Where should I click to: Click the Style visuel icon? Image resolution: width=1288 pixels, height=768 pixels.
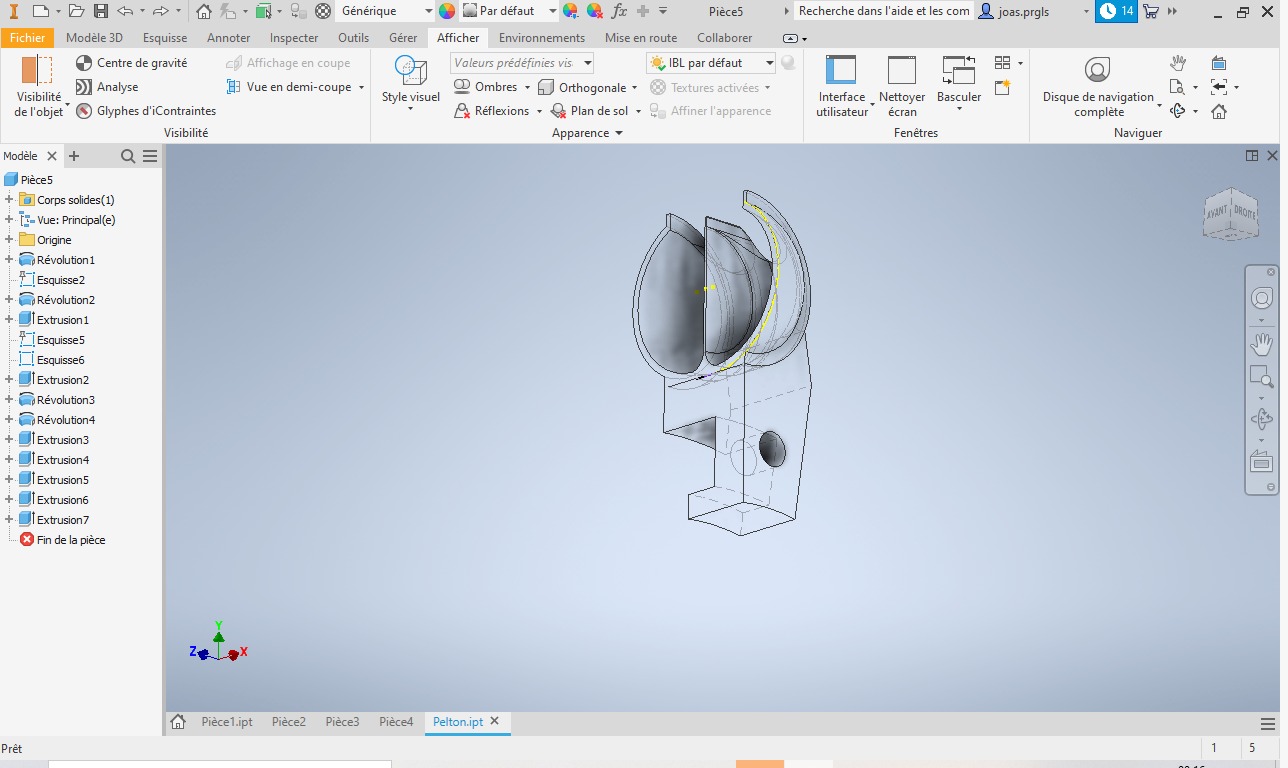[410, 72]
